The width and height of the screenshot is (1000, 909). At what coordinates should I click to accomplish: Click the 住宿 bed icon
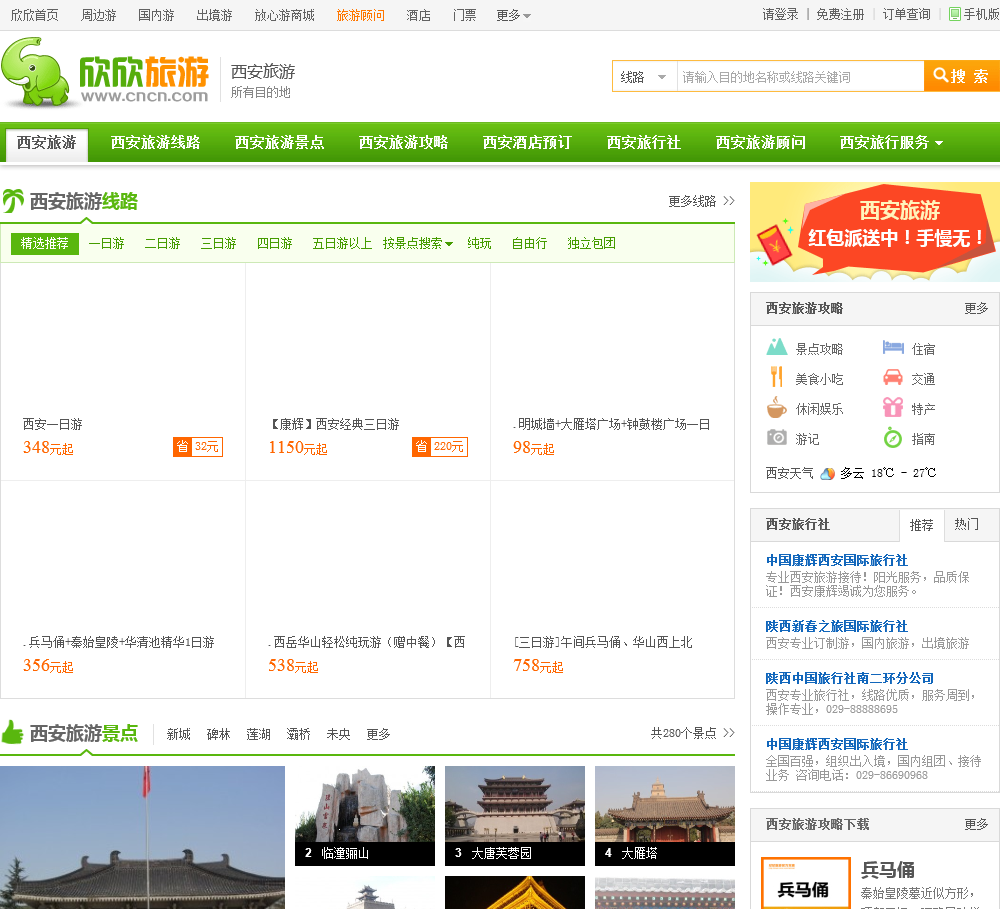(x=893, y=347)
